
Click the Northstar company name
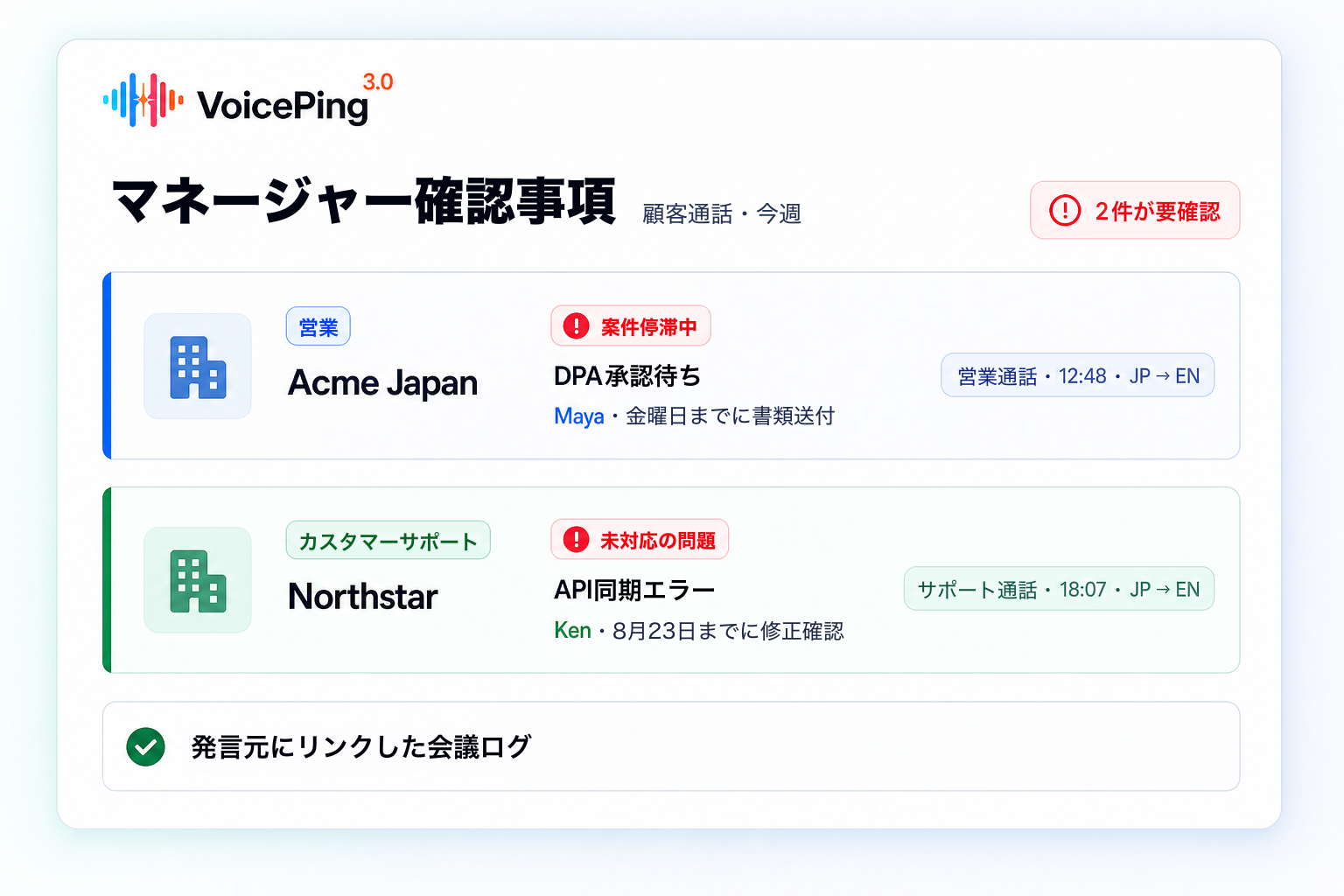[363, 597]
